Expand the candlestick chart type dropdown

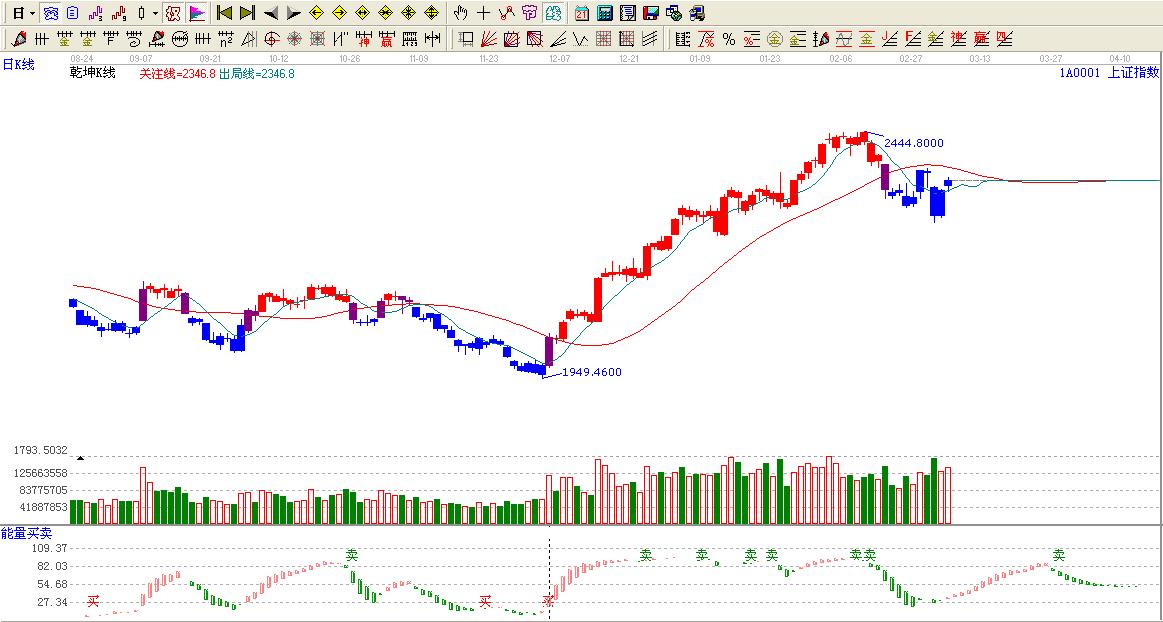[155, 13]
